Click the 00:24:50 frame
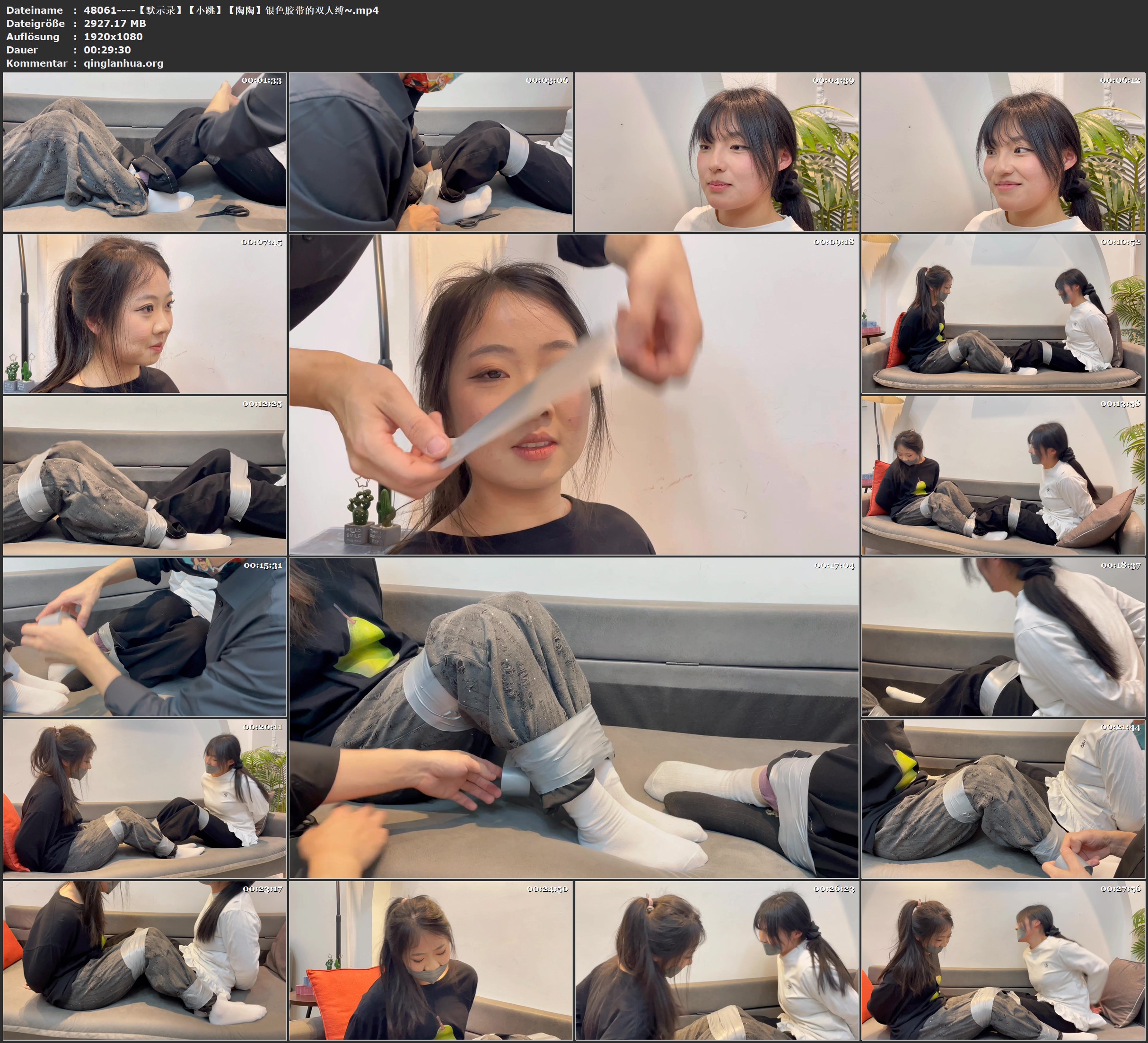1148x1043 pixels. pyautogui.click(x=431, y=960)
